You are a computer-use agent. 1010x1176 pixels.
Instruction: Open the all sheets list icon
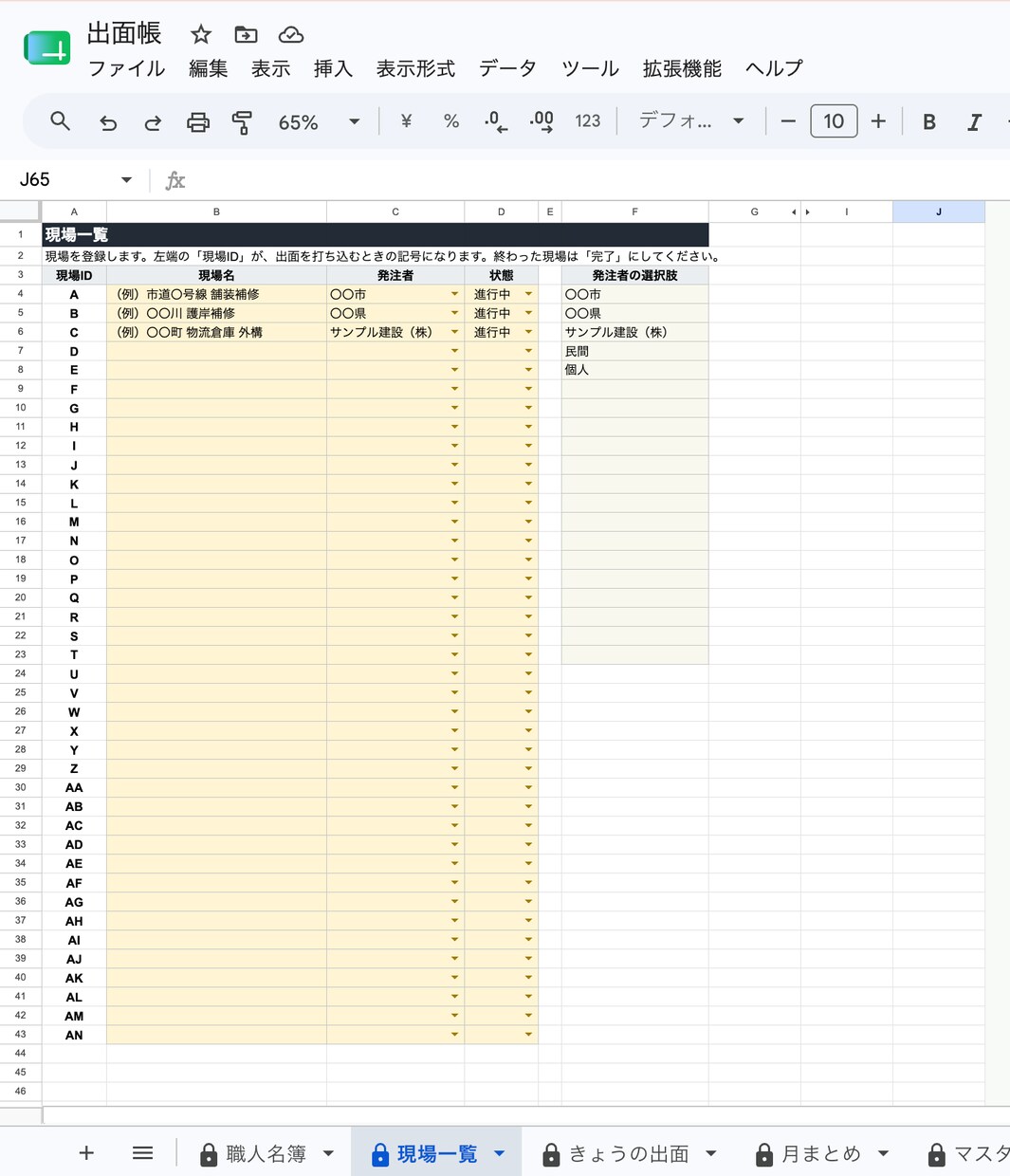(142, 1153)
